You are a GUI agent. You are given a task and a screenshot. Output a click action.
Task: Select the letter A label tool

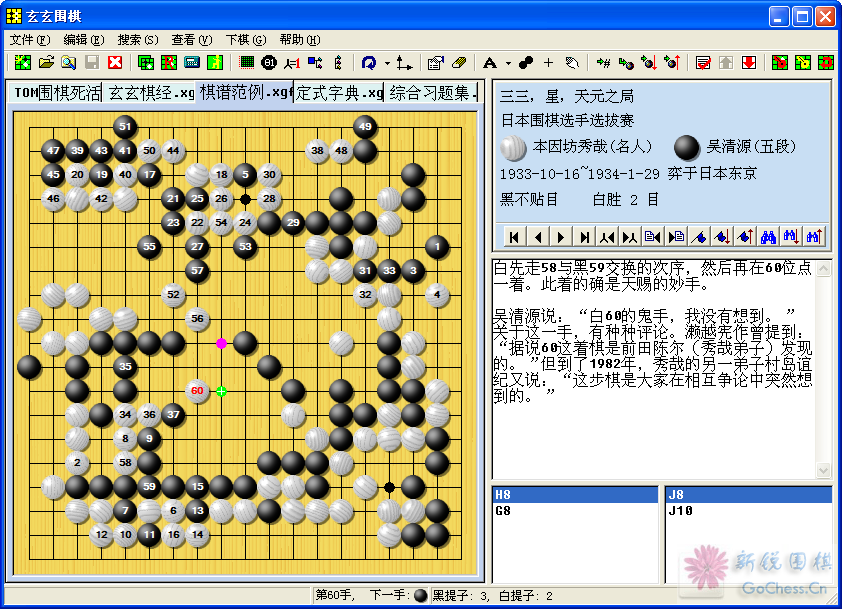coord(489,62)
